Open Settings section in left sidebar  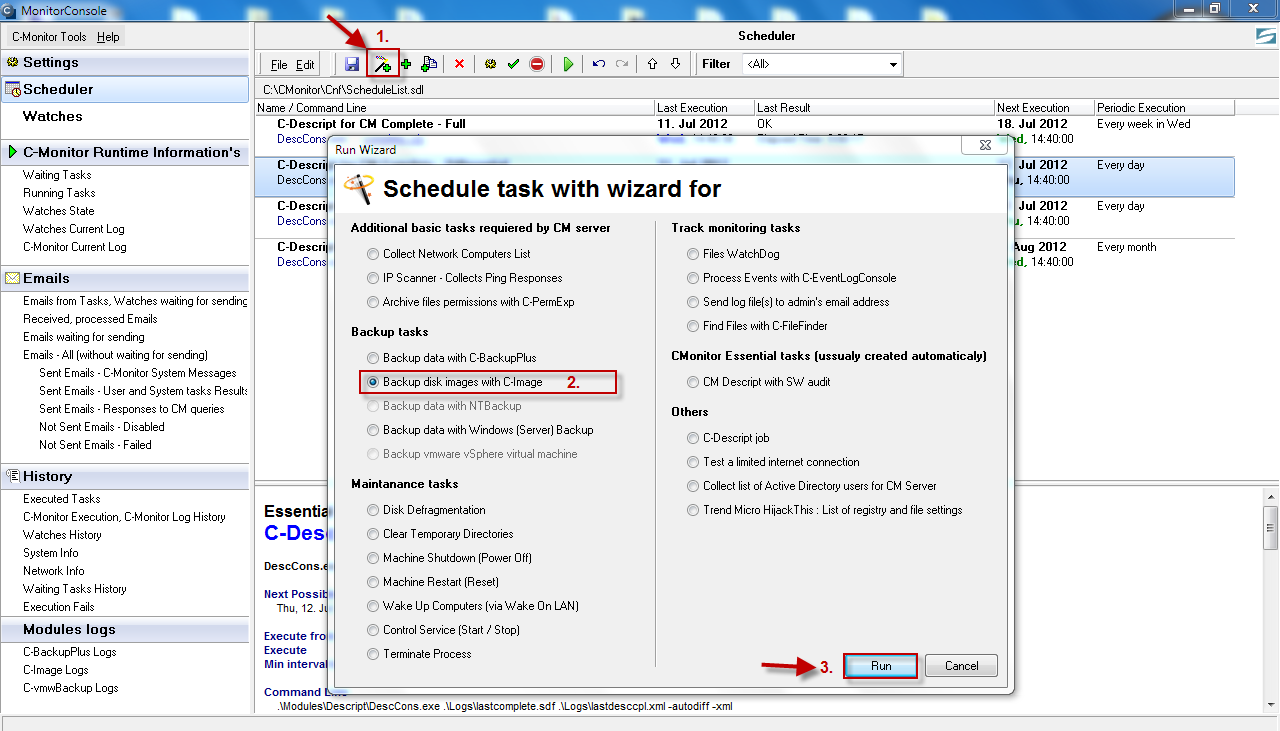125,62
